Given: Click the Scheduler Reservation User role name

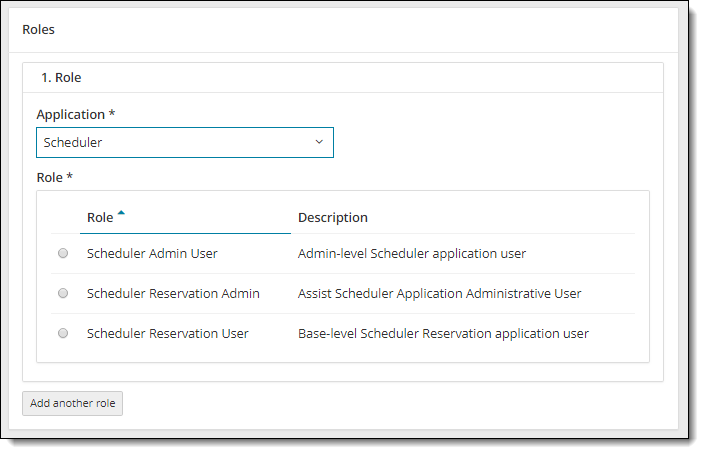Looking at the screenshot, I should pyautogui.click(x=168, y=334).
